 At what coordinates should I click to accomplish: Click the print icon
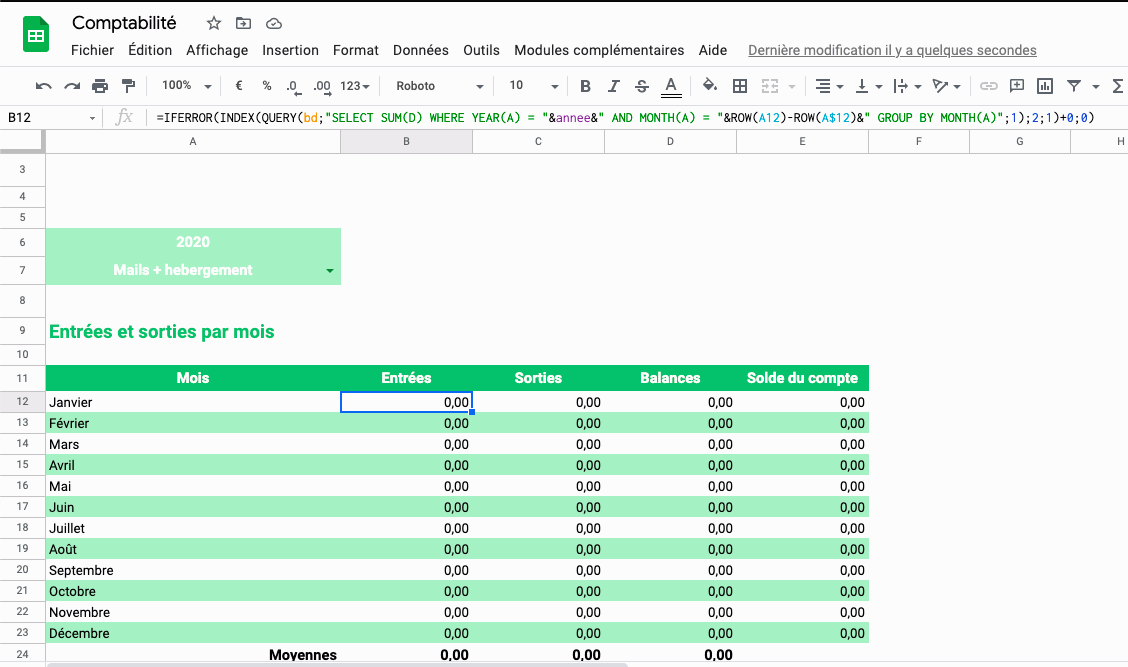click(100, 86)
